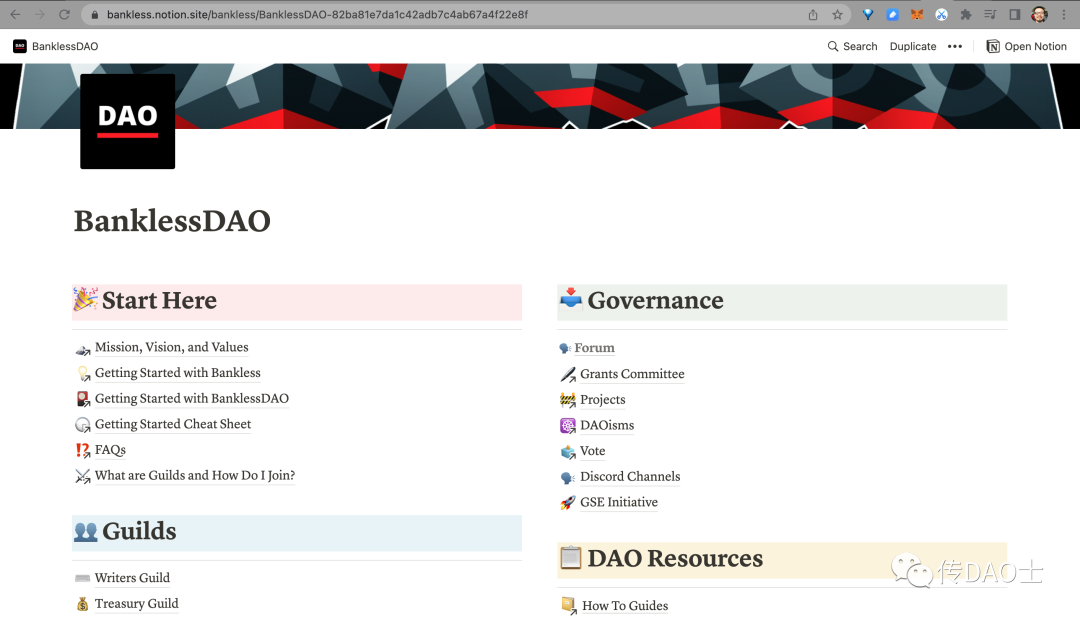Open Search in Notion top bar
The width and height of the screenshot is (1080, 620).
[853, 46]
